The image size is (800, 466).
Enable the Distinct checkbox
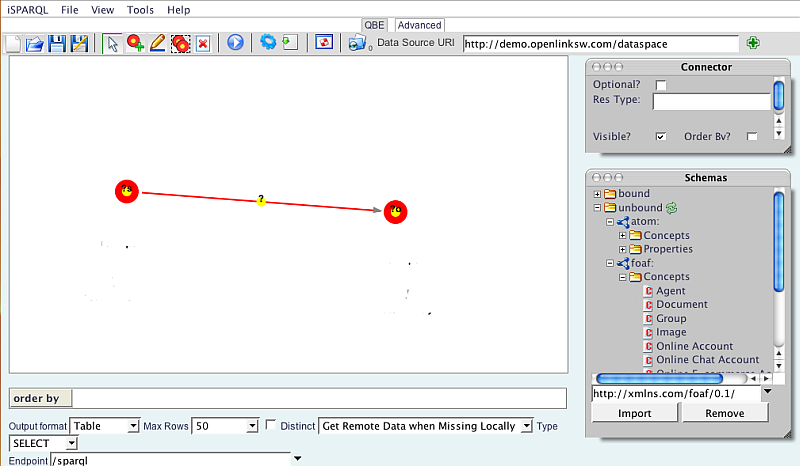coord(271,425)
